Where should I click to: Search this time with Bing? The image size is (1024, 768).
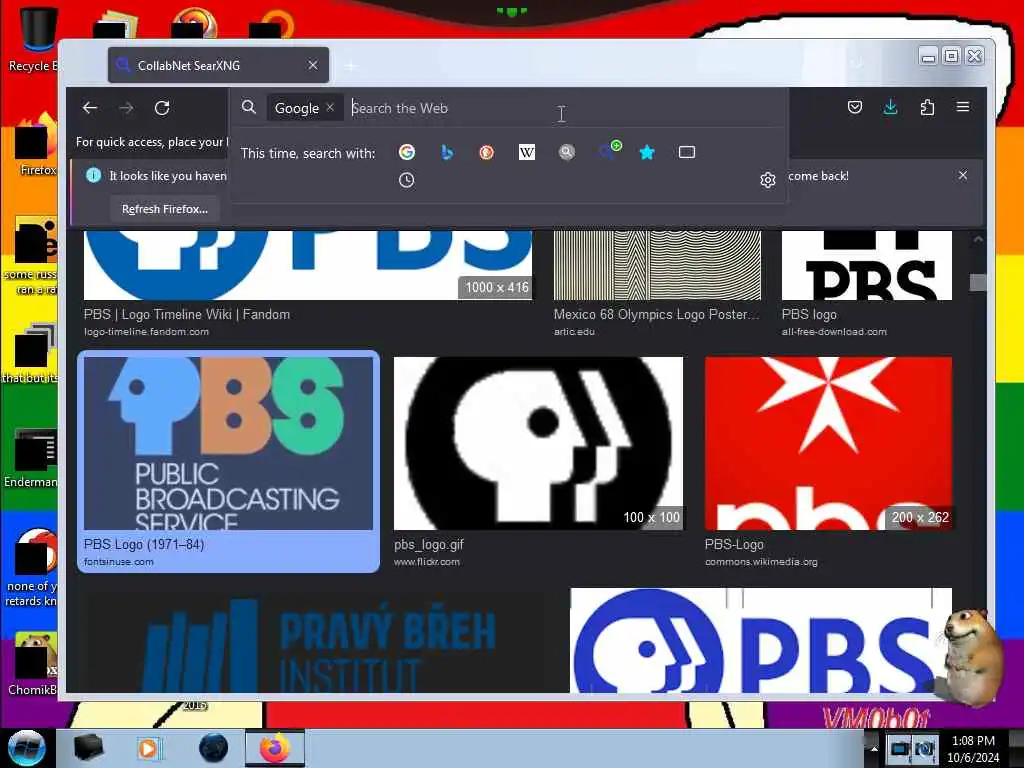pyautogui.click(x=447, y=152)
